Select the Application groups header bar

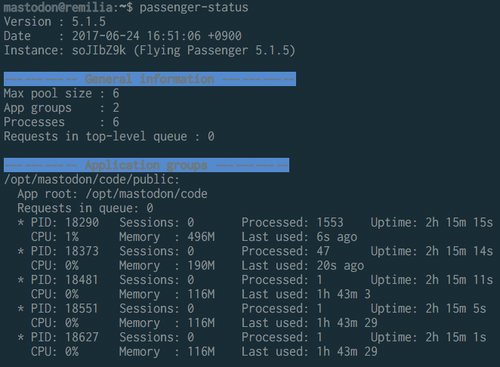click(146, 165)
